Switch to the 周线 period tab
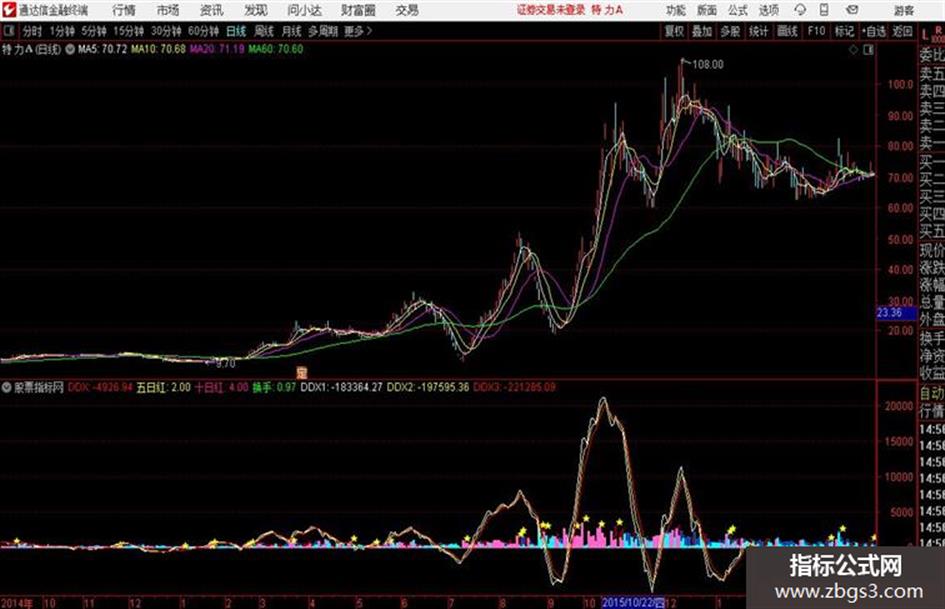The height and width of the screenshot is (609, 945). (x=264, y=31)
